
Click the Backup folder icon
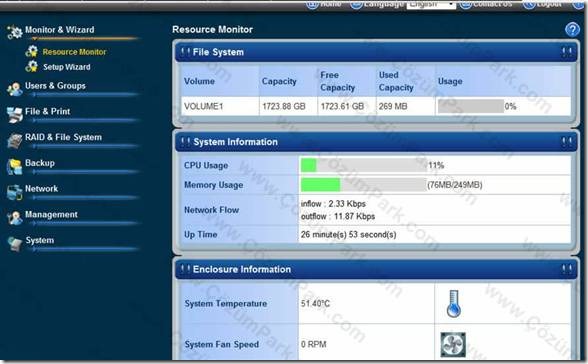[15, 166]
